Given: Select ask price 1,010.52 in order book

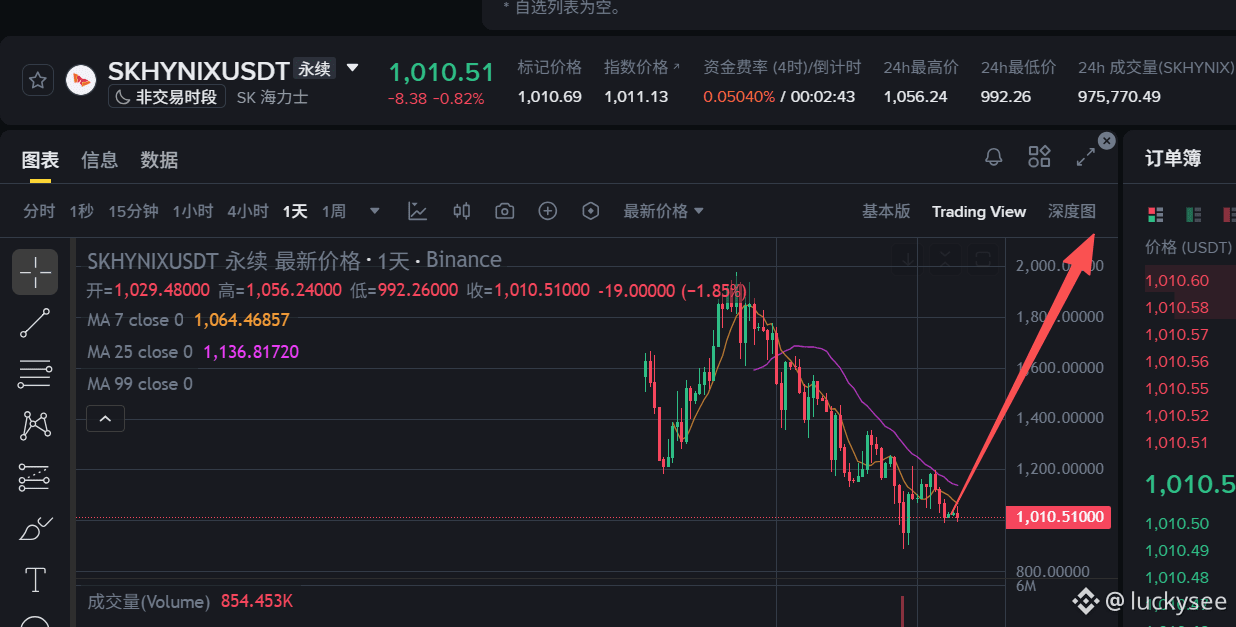Looking at the screenshot, I should point(1177,416).
